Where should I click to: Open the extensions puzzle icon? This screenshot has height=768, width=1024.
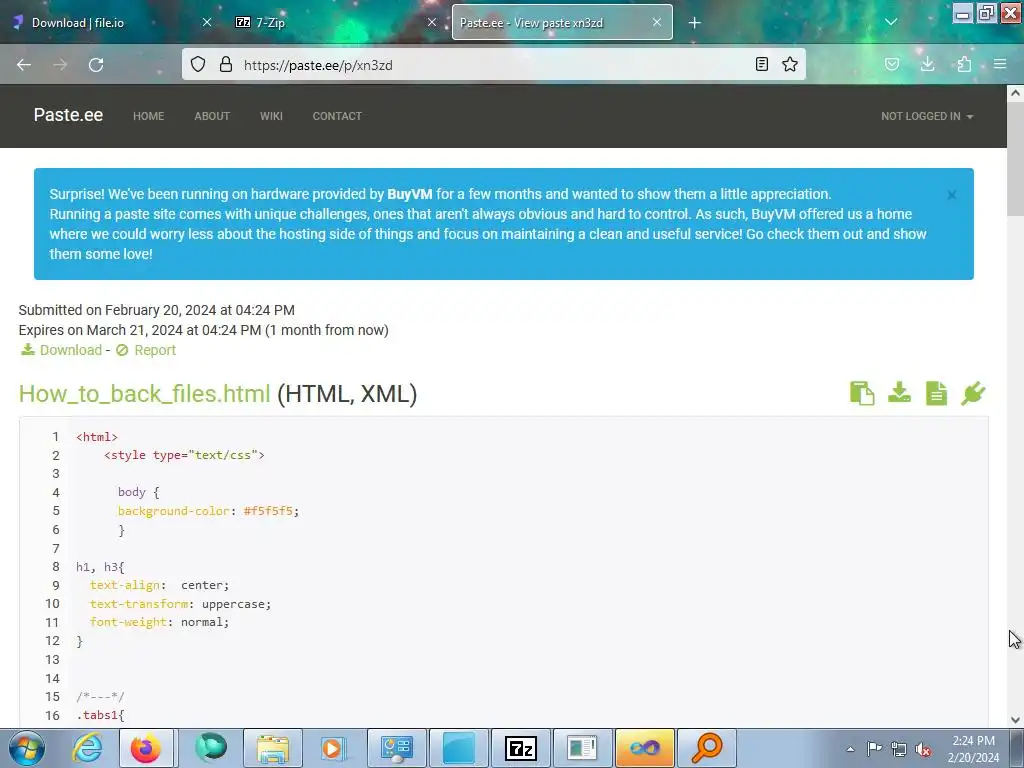964,64
